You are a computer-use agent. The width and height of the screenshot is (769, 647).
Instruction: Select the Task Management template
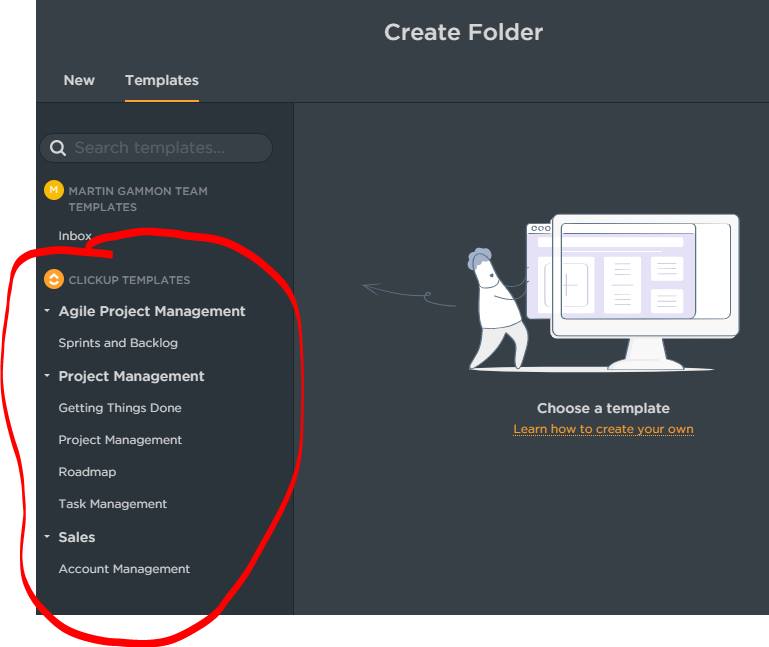tap(113, 504)
